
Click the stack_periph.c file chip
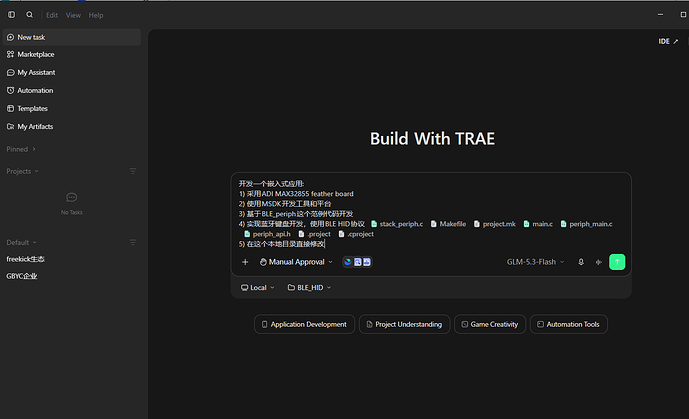[x=397, y=224]
